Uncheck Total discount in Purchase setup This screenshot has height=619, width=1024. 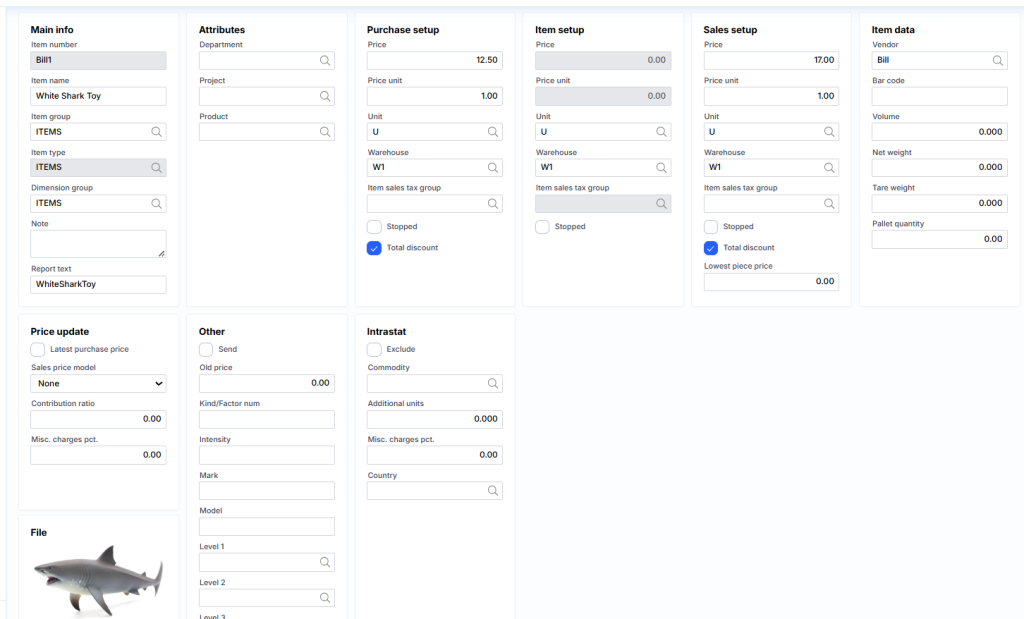[374, 248]
